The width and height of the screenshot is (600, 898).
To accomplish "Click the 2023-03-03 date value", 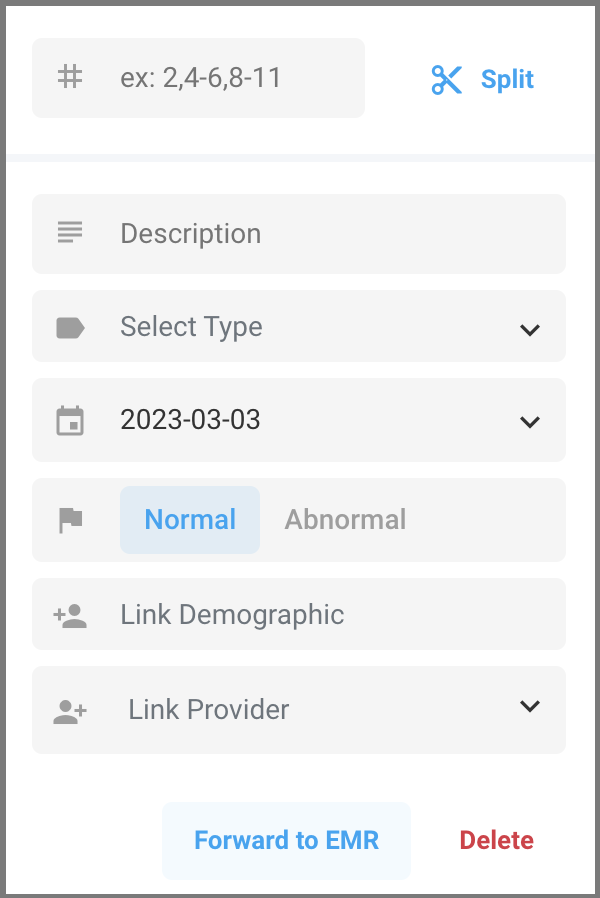I will point(190,420).
